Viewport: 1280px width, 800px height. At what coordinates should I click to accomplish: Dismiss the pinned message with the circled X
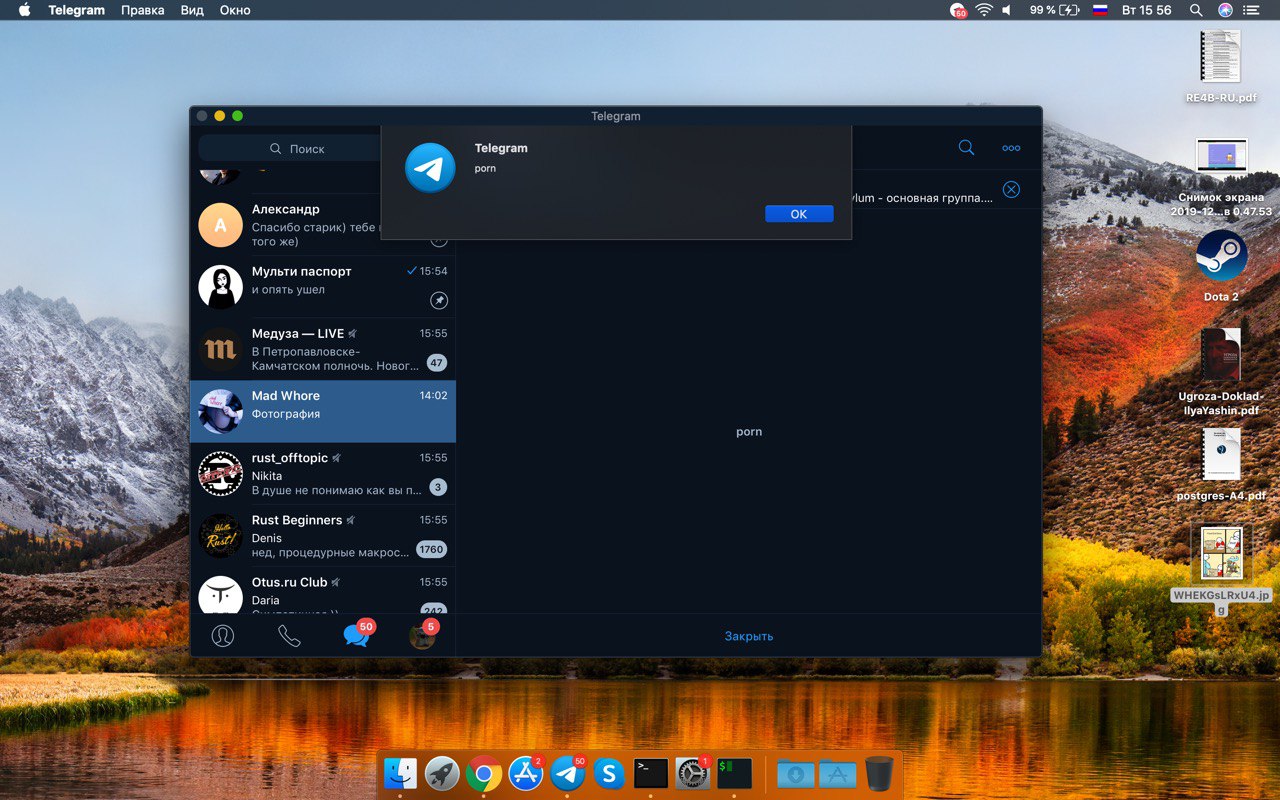pyautogui.click(x=1011, y=189)
